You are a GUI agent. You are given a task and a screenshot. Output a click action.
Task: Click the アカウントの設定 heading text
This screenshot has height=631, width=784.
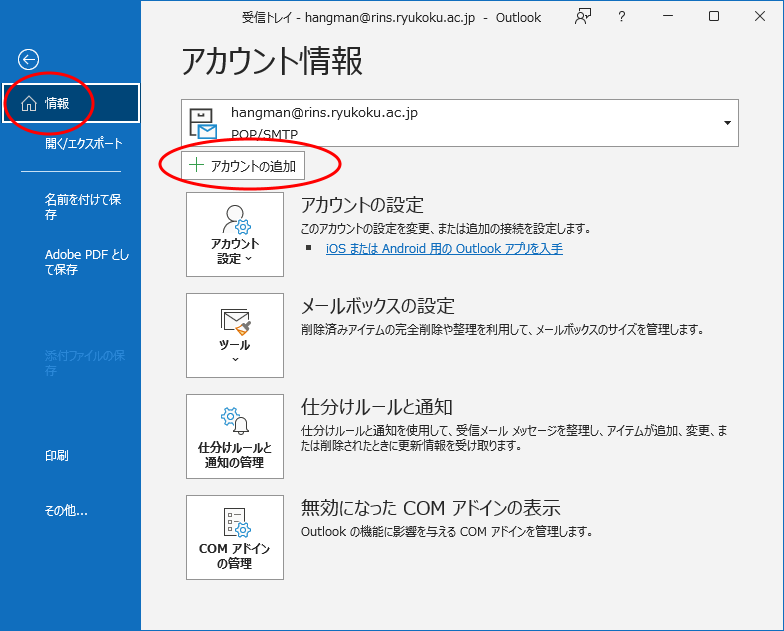[x=362, y=205]
